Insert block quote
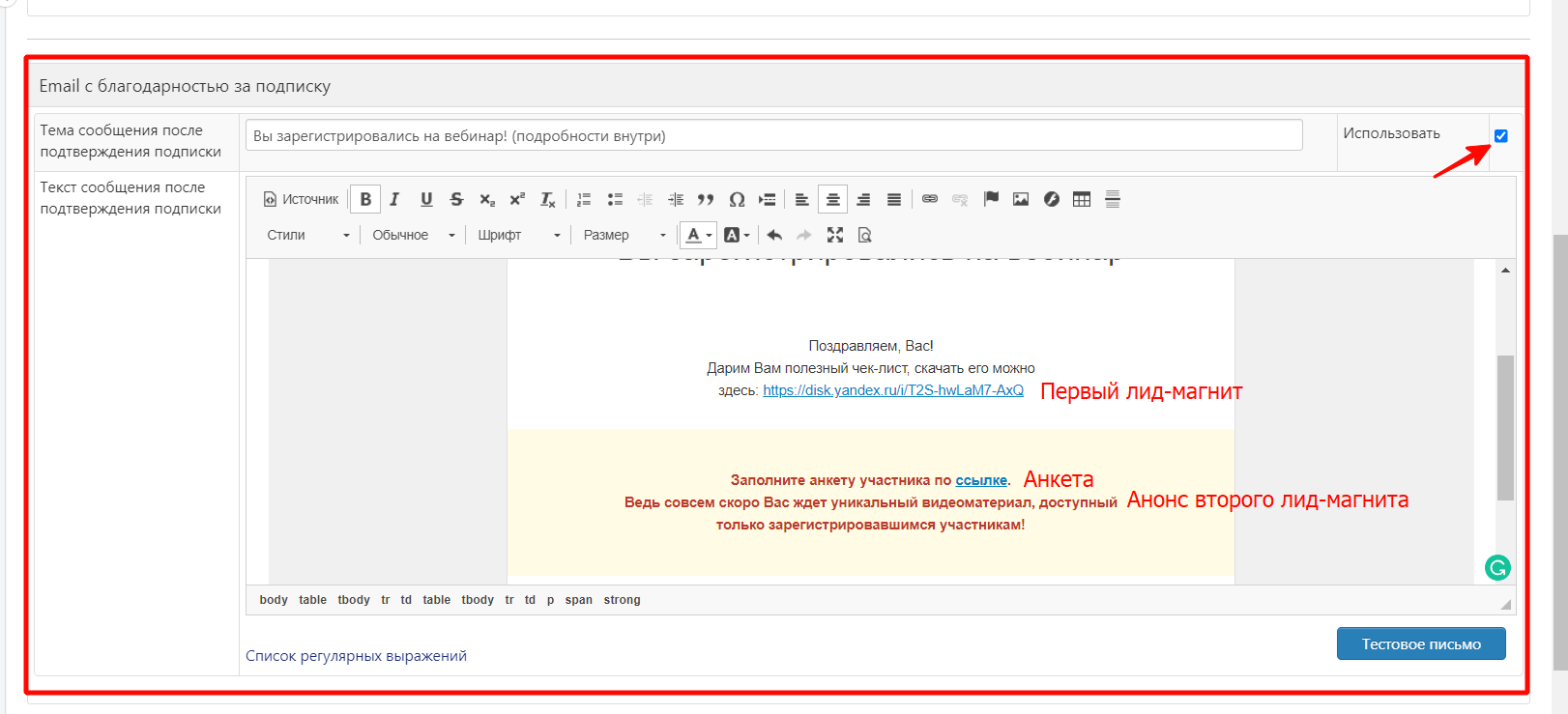Viewport: 1568px width, 714px height. tap(706, 199)
